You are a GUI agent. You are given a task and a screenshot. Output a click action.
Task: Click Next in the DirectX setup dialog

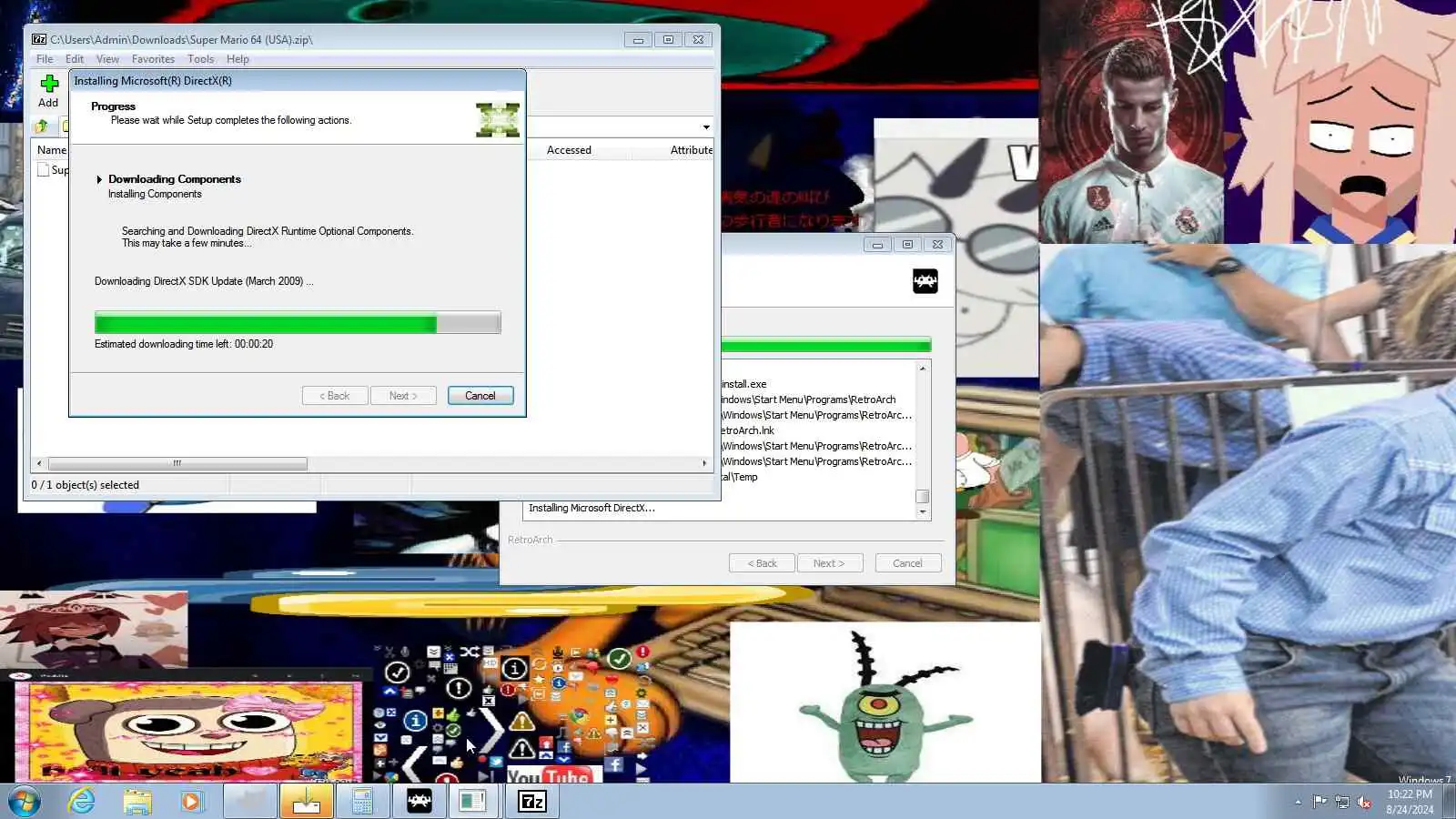(403, 396)
